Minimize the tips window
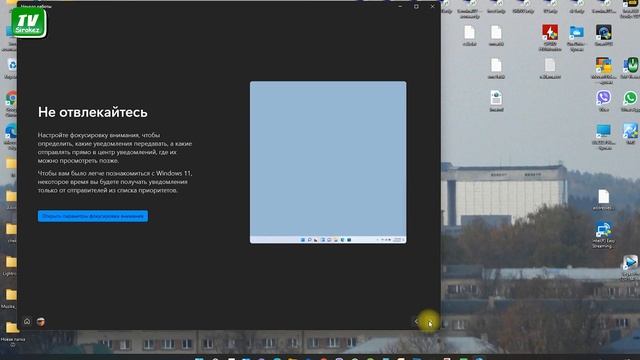The image size is (640, 360). [400, 7]
